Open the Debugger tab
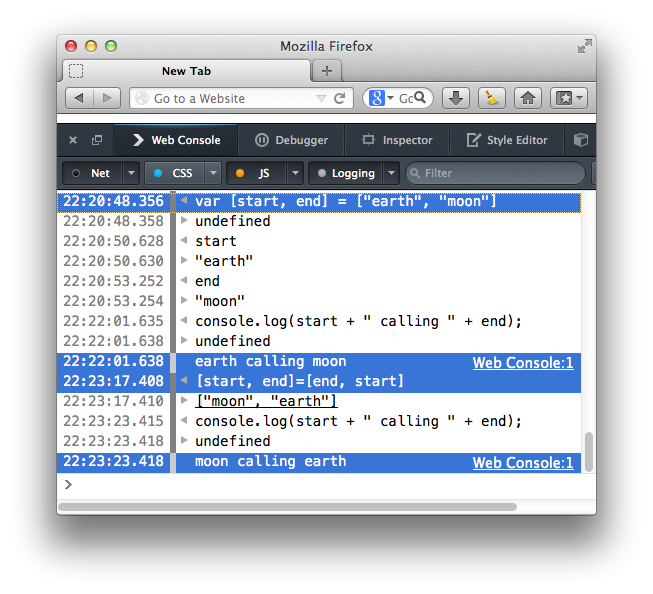Viewport: 653px width, 594px height. coord(291,140)
